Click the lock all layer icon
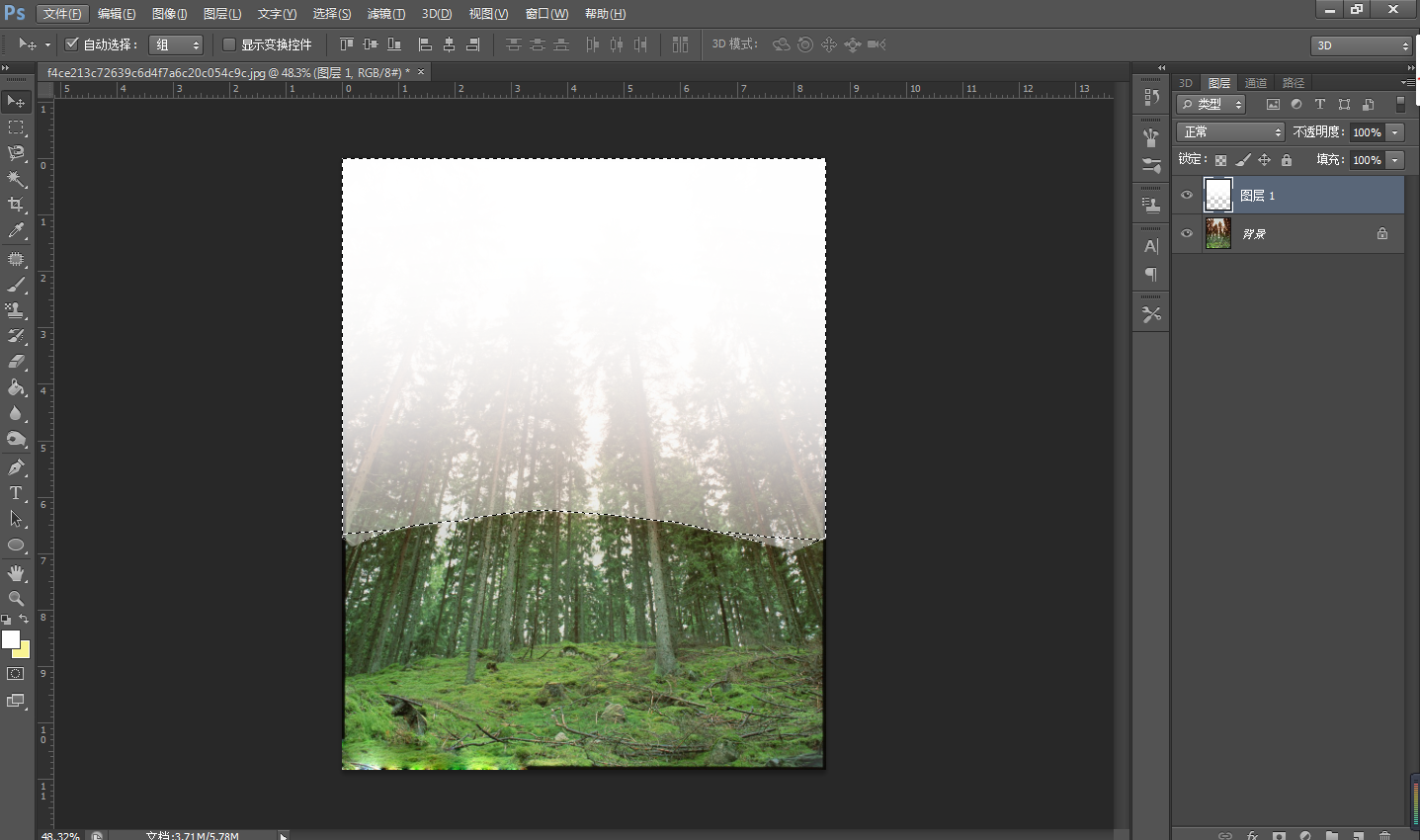 click(x=1287, y=160)
